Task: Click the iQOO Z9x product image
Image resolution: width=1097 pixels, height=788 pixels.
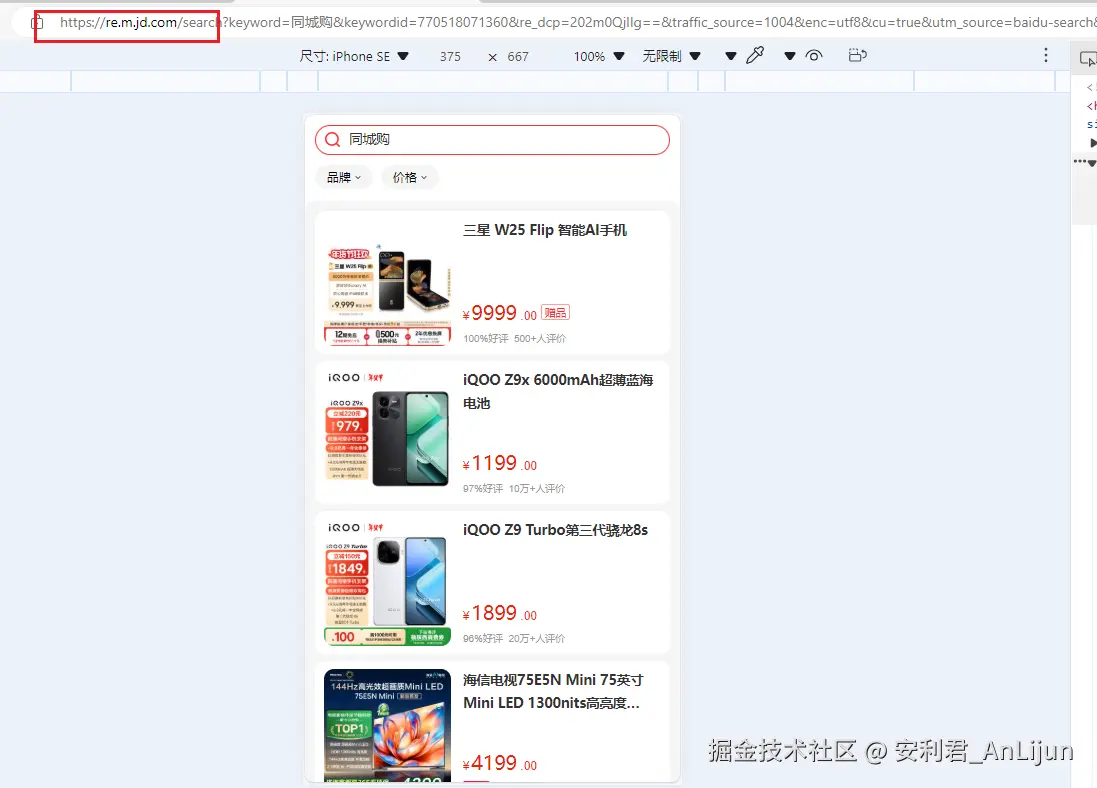Action: [388, 432]
